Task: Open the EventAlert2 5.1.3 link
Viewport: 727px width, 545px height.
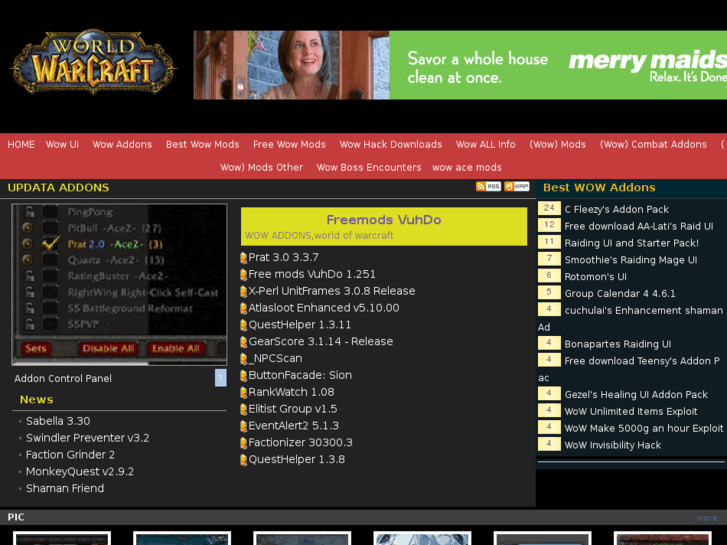Action: click(x=293, y=425)
